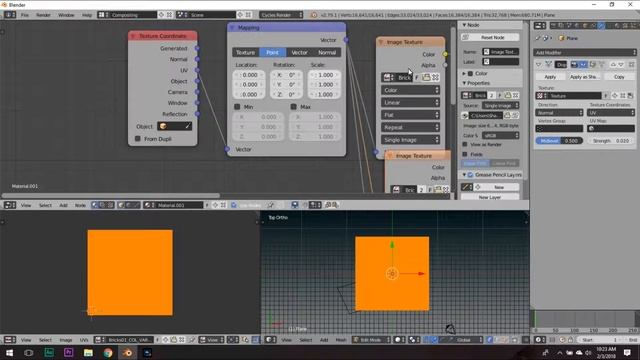Click the Name field in Node panel
The image size is (640, 360).
pyautogui.click(x=501, y=52)
